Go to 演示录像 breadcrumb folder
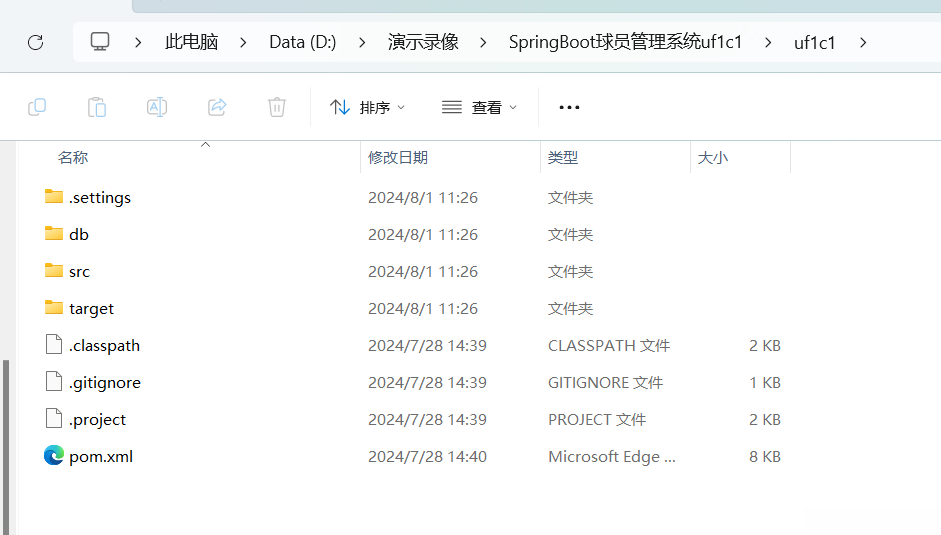 click(423, 42)
